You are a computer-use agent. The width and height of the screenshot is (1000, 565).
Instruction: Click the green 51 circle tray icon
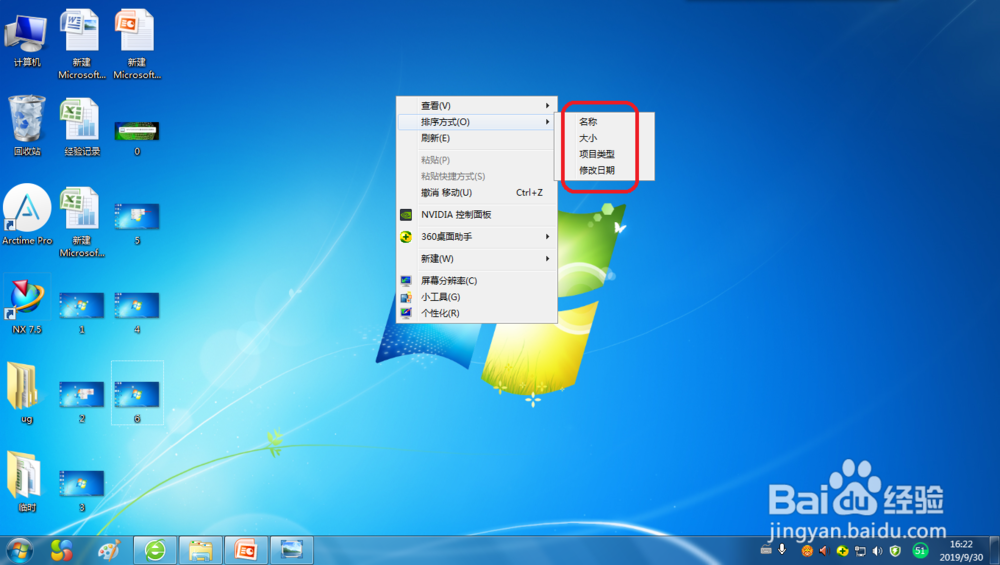click(920, 550)
